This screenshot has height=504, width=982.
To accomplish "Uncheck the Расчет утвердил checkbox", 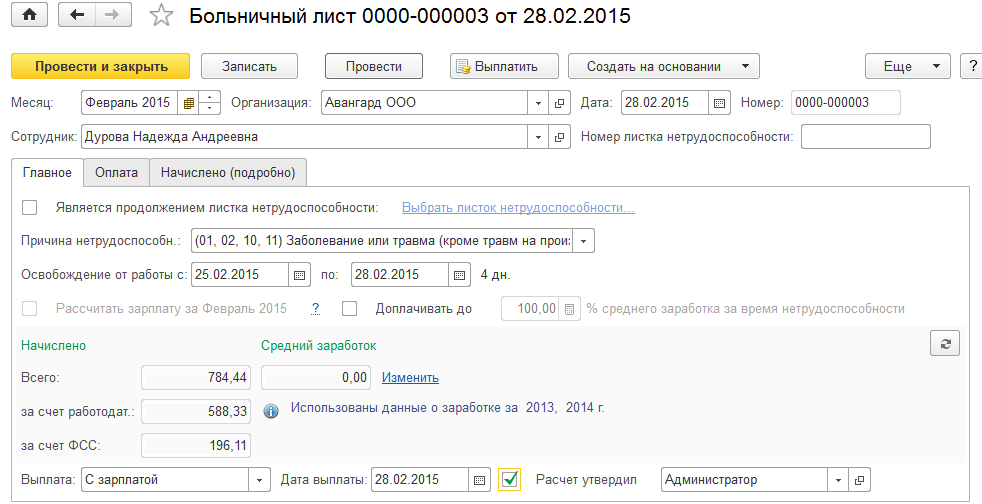I will pyautogui.click(x=510, y=480).
